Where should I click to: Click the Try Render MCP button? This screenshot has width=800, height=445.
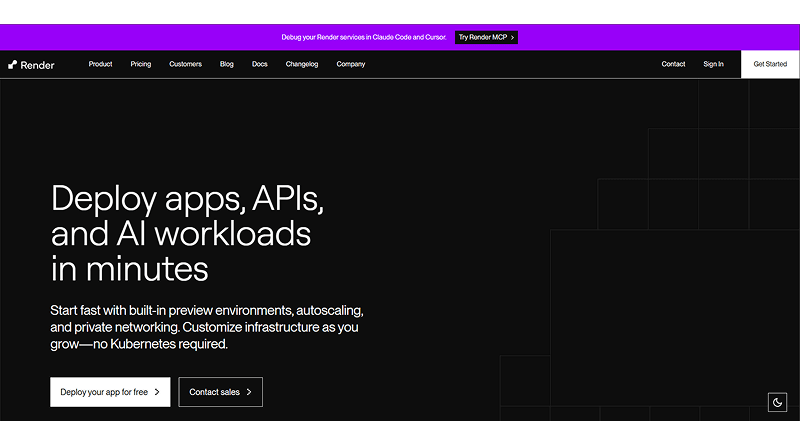pos(486,37)
